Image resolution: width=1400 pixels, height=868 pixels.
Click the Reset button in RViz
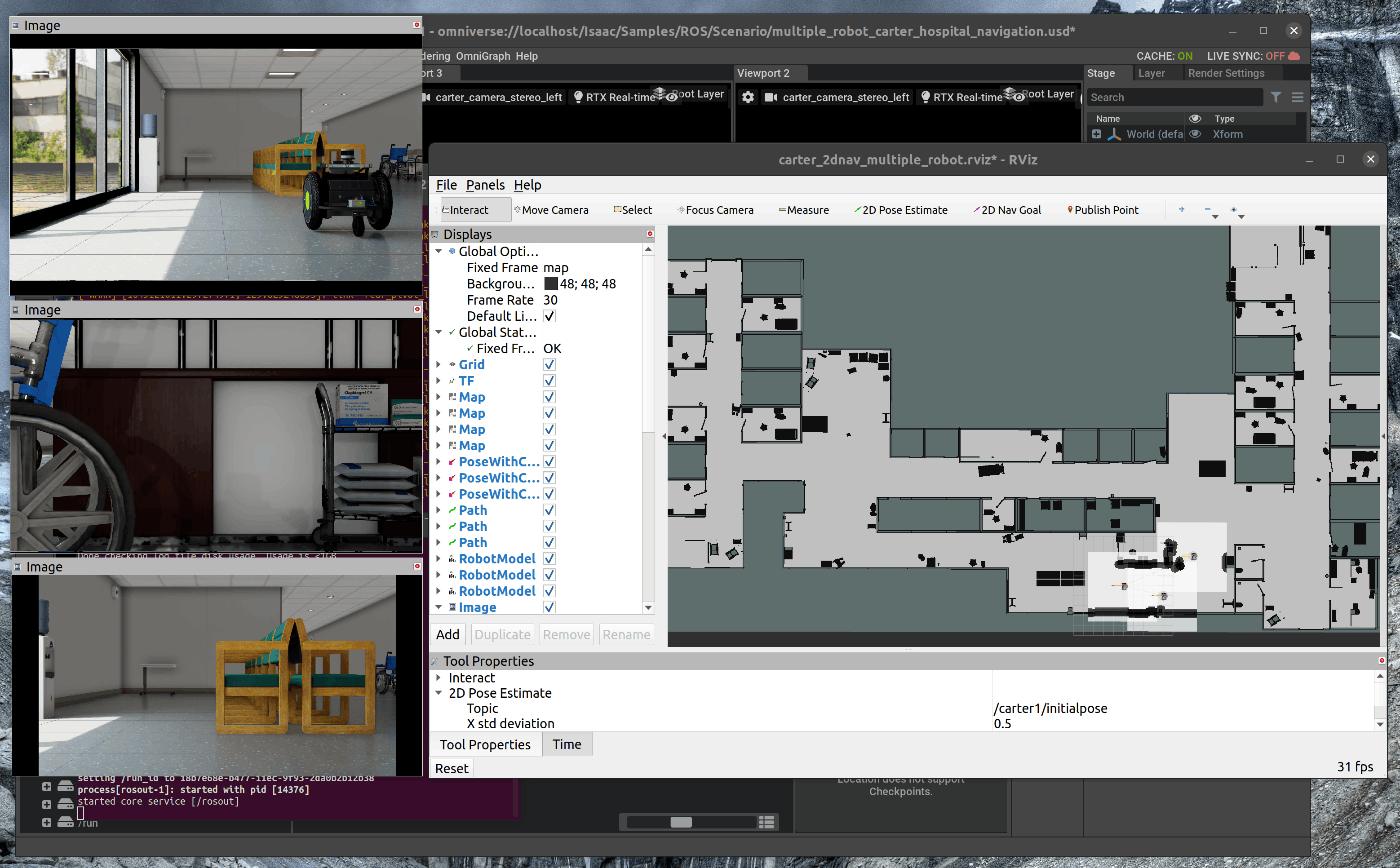pyautogui.click(x=451, y=768)
